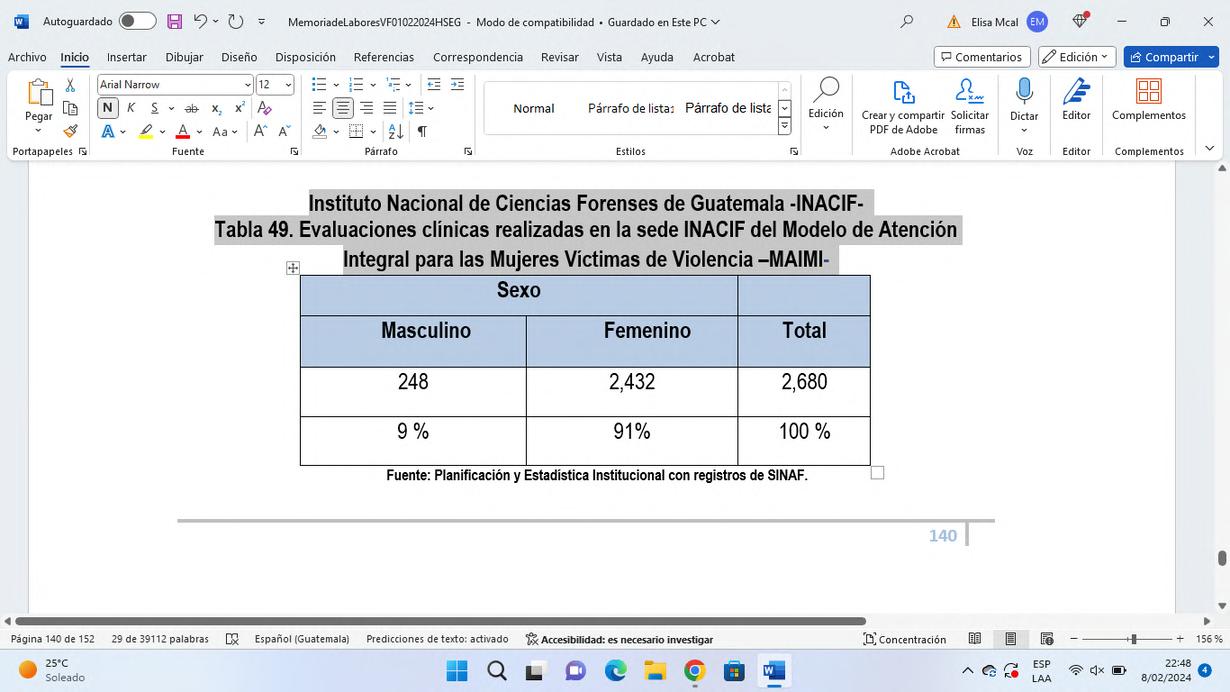Cut selection with the scissors icon
This screenshot has width=1230, height=692.
click(x=70, y=85)
